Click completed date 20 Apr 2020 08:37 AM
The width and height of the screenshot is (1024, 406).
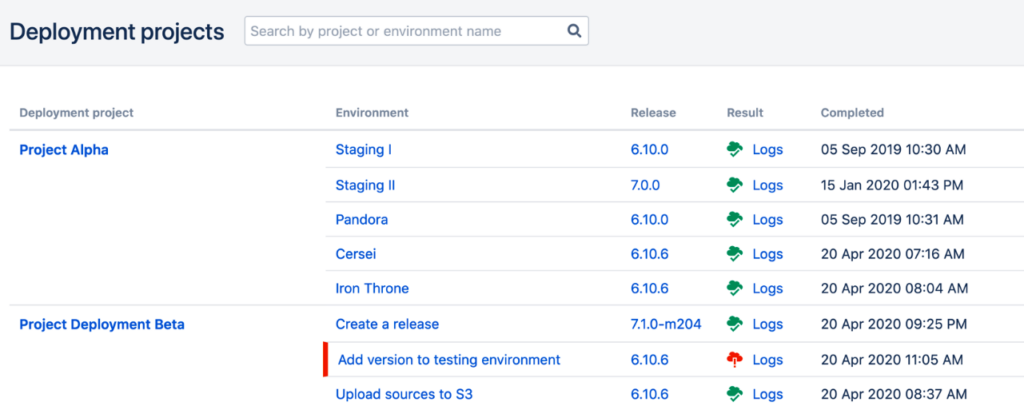coord(893,394)
